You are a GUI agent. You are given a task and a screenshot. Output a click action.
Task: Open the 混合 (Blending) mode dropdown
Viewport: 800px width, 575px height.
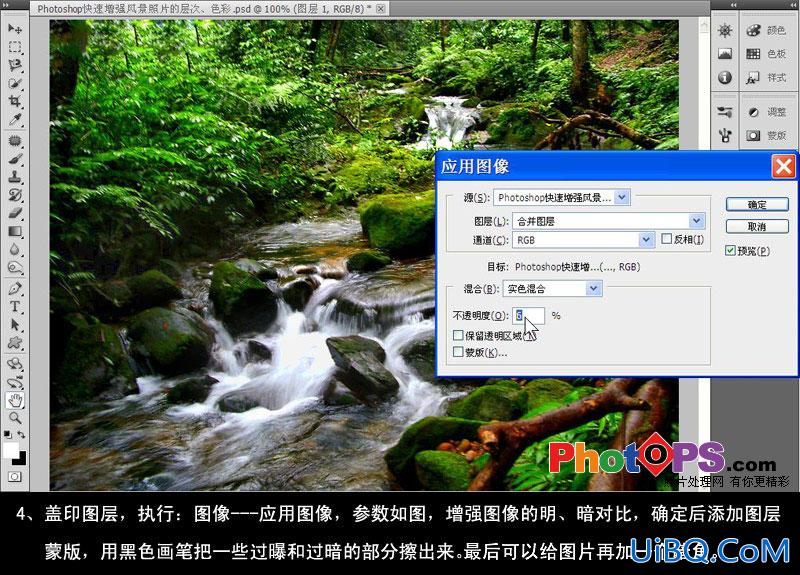tap(552, 289)
